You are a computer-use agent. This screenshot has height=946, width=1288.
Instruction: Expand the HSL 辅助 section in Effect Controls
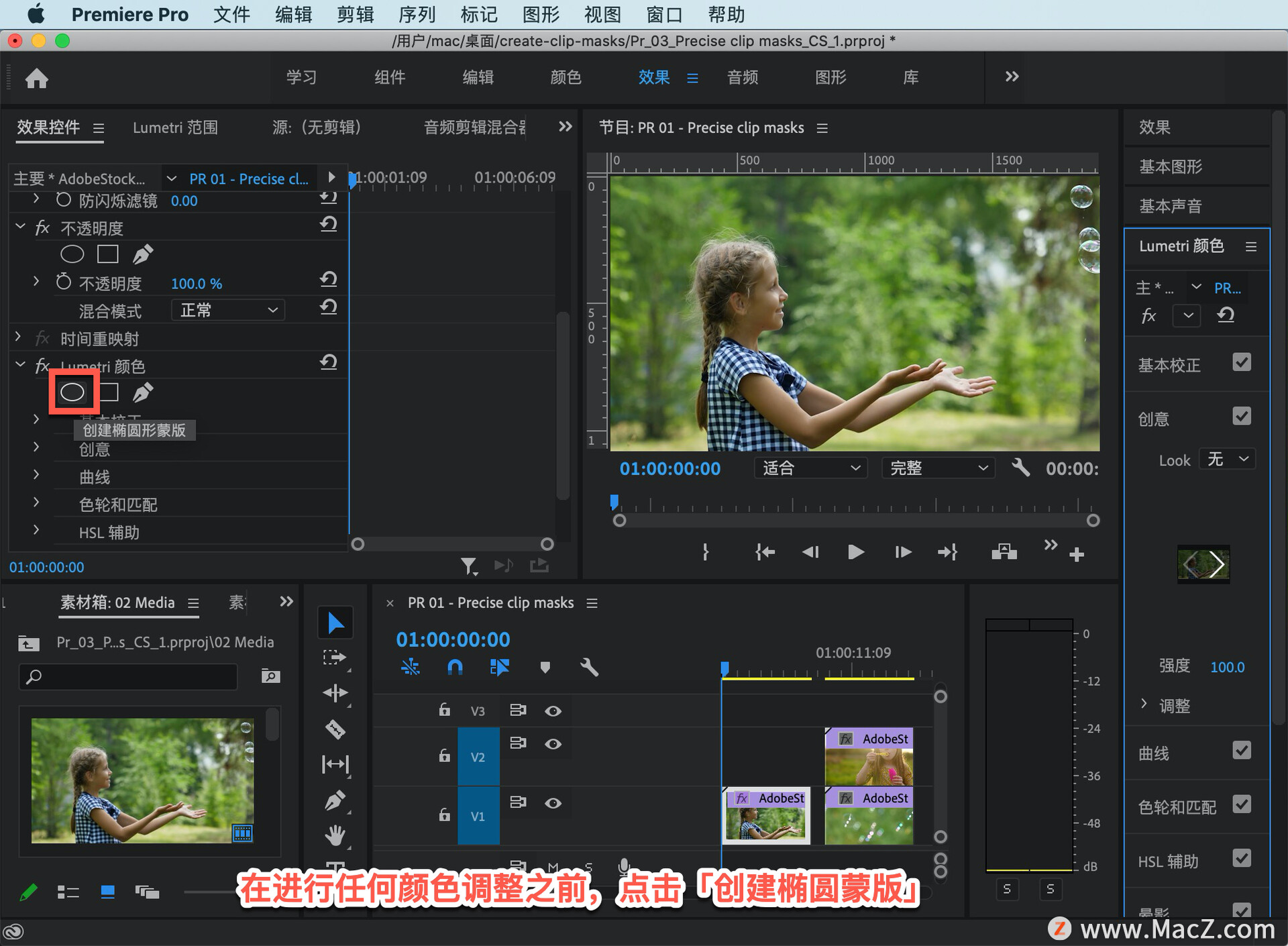(x=36, y=530)
